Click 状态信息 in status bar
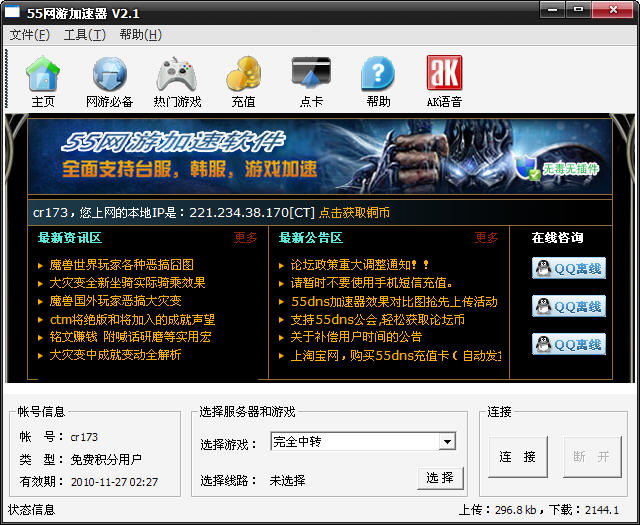Screen dimensions: 640x525 coord(31,510)
